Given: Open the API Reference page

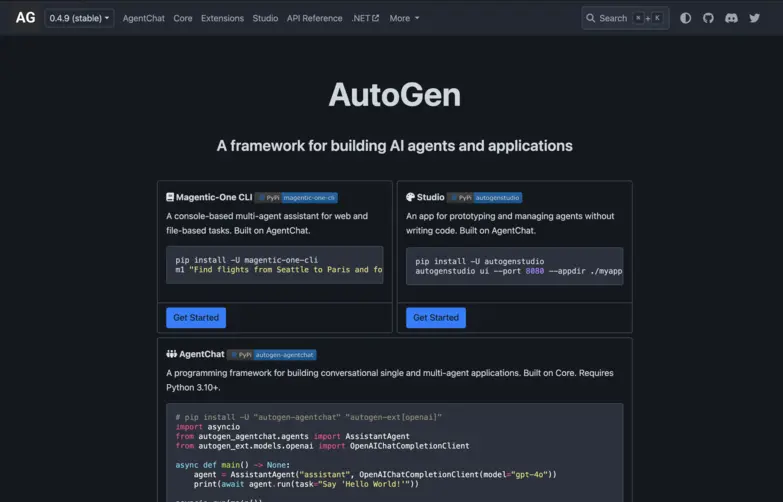Looking at the screenshot, I should click(315, 18).
